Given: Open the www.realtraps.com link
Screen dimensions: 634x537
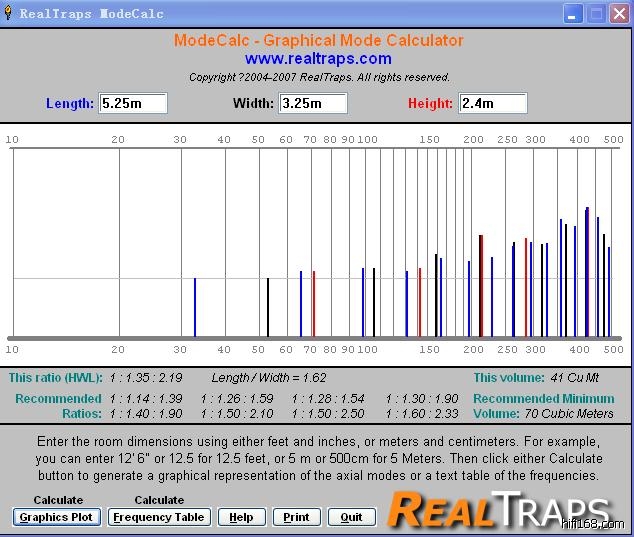Looking at the screenshot, I should coord(318,59).
